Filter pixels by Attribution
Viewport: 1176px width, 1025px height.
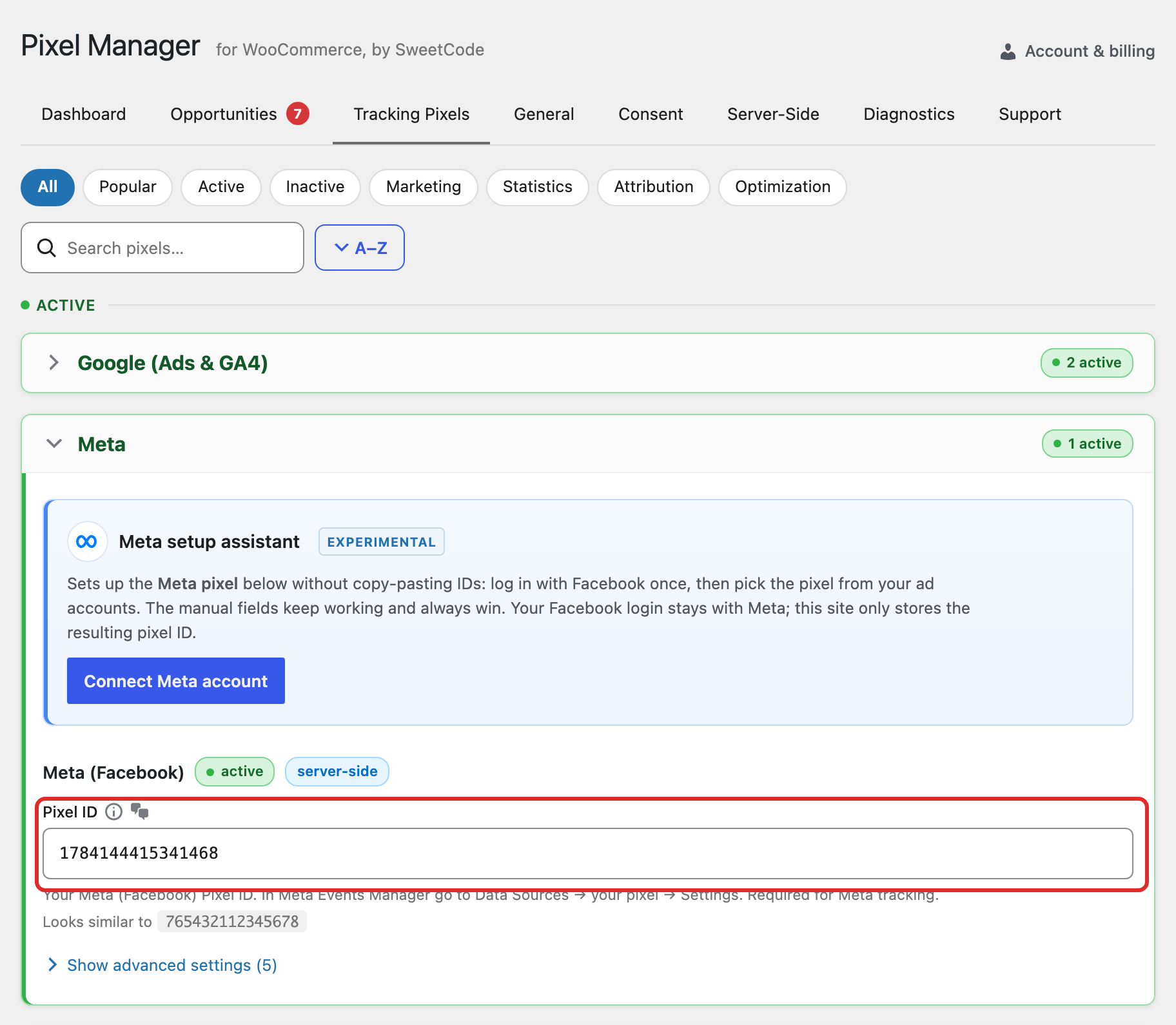pyautogui.click(x=654, y=187)
